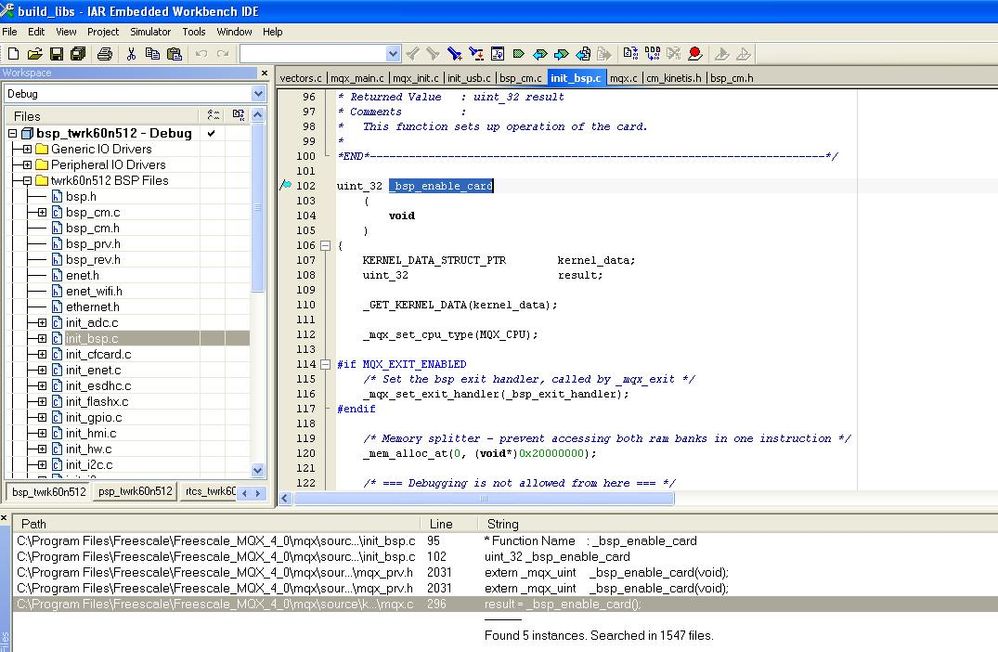Image resolution: width=998 pixels, height=652 pixels.
Task: Click the String column header
Action: tap(738, 524)
